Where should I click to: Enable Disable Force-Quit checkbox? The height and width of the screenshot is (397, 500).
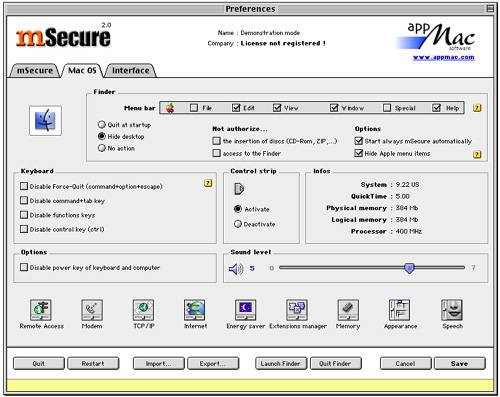point(24,186)
